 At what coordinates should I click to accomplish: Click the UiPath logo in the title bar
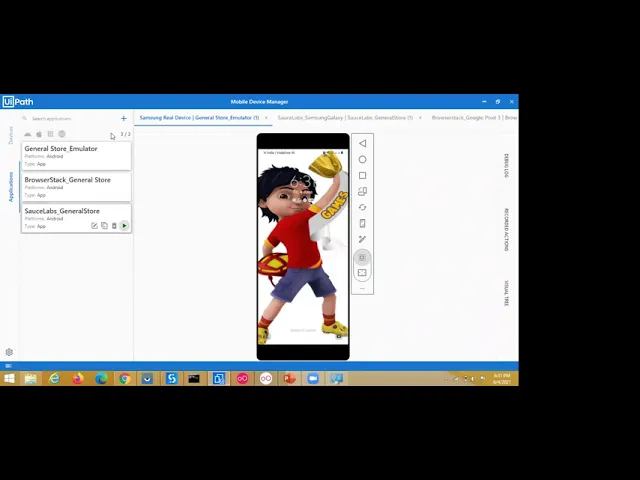[18, 102]
